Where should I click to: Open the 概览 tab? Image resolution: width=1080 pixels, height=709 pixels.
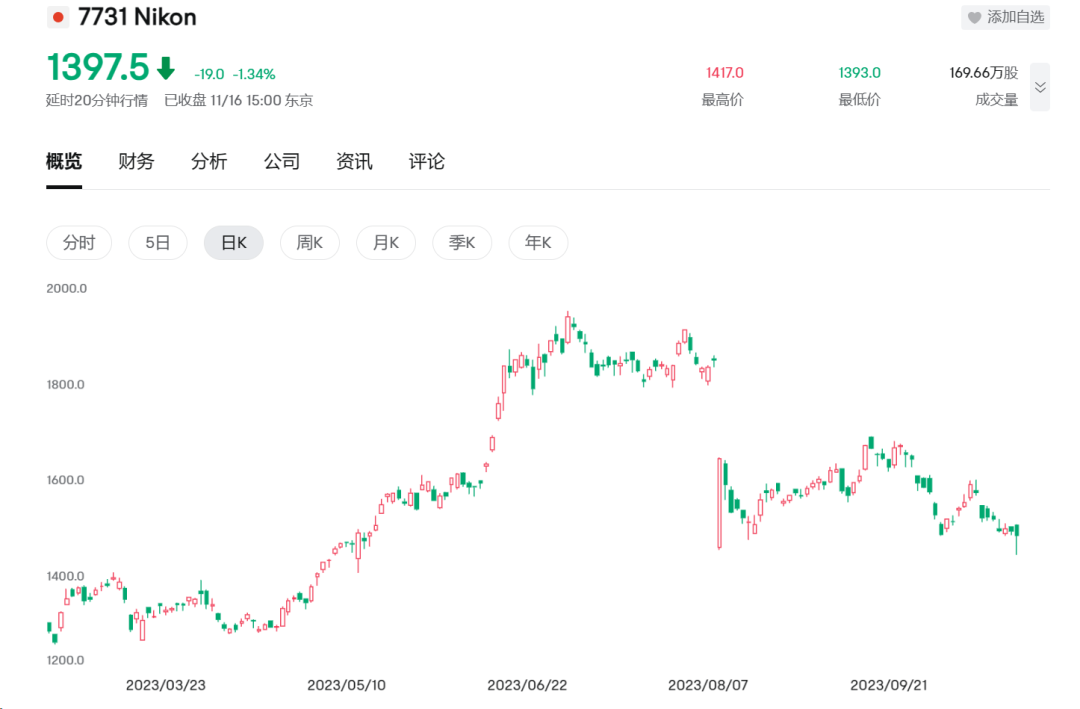tap(64, 162)
